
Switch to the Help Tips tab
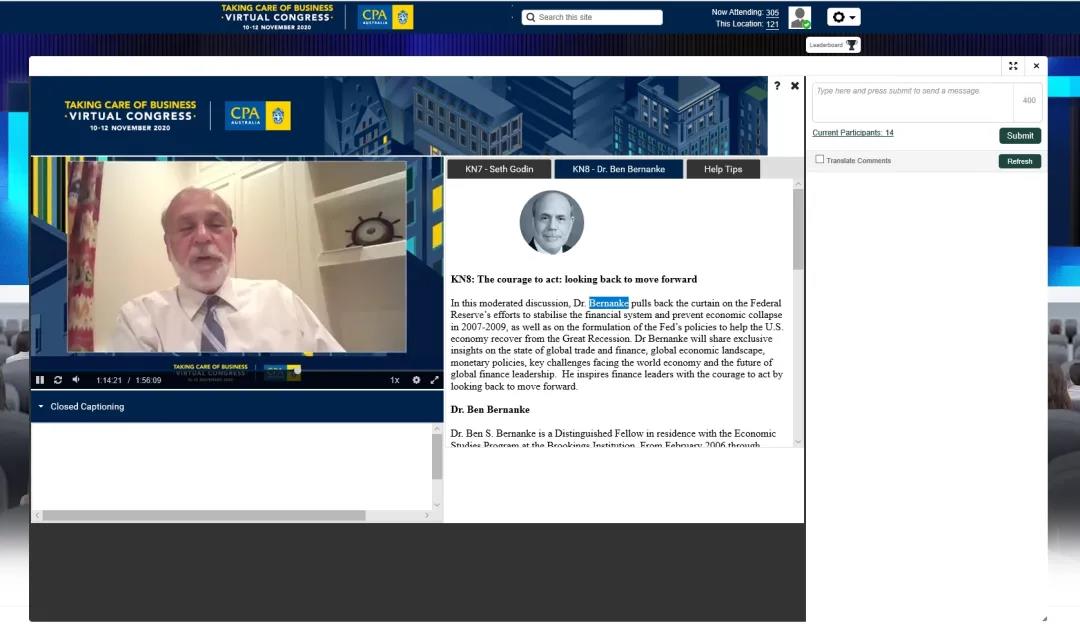(723, 169)
